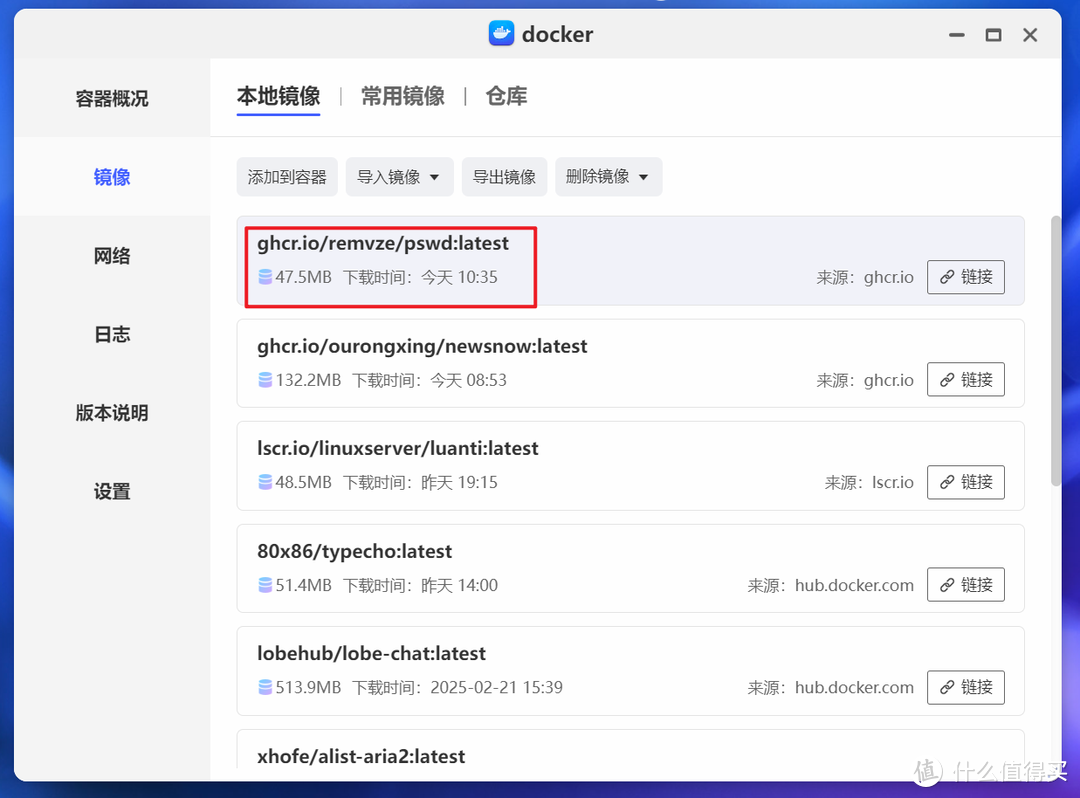This screenshot has width=1080, height=798.
Task: Click the docker whale logo icon
Action: click(502, 33)
